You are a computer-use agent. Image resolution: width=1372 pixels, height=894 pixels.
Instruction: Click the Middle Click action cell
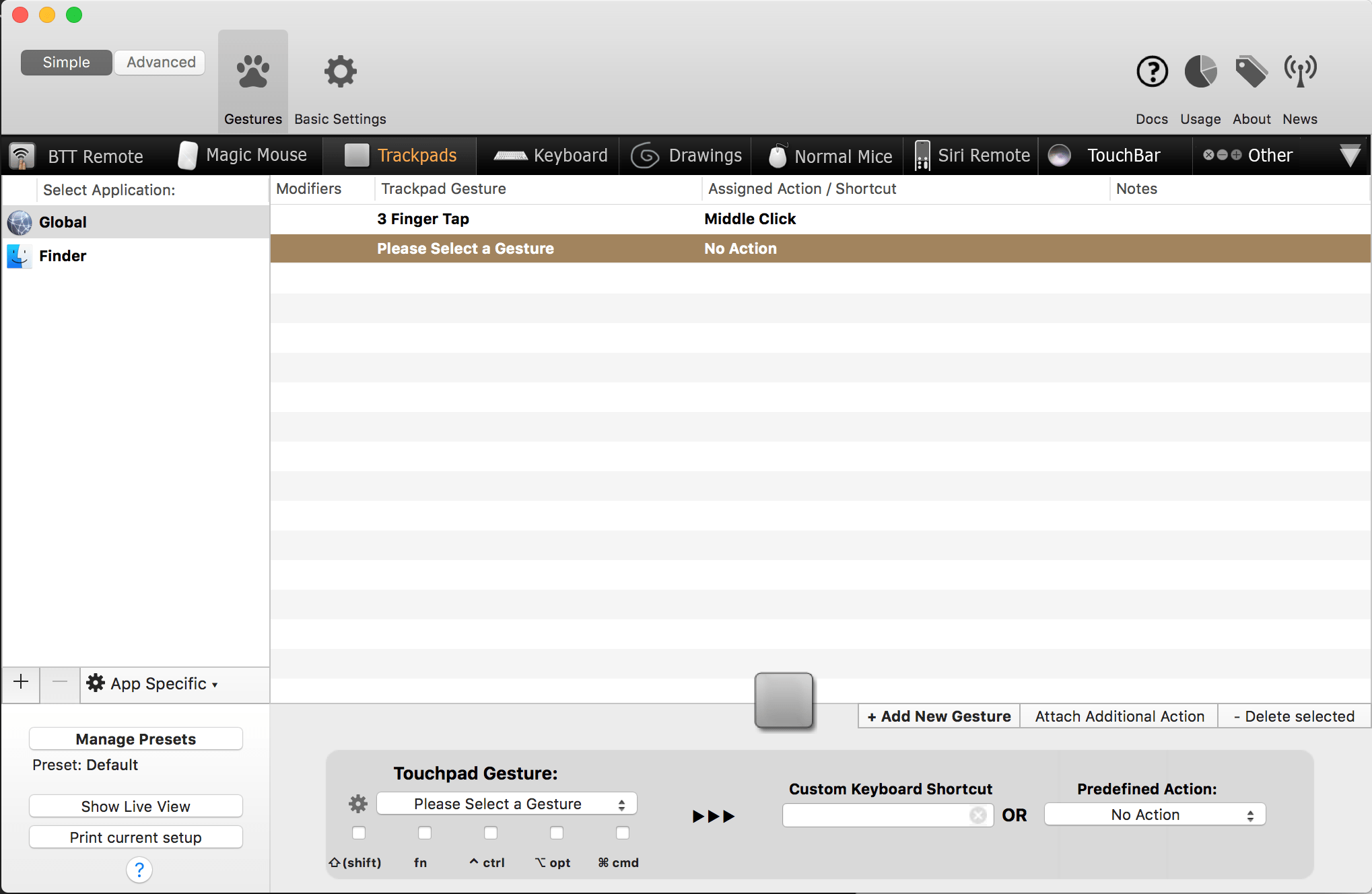pyautogui.click(x=750, y=219)
